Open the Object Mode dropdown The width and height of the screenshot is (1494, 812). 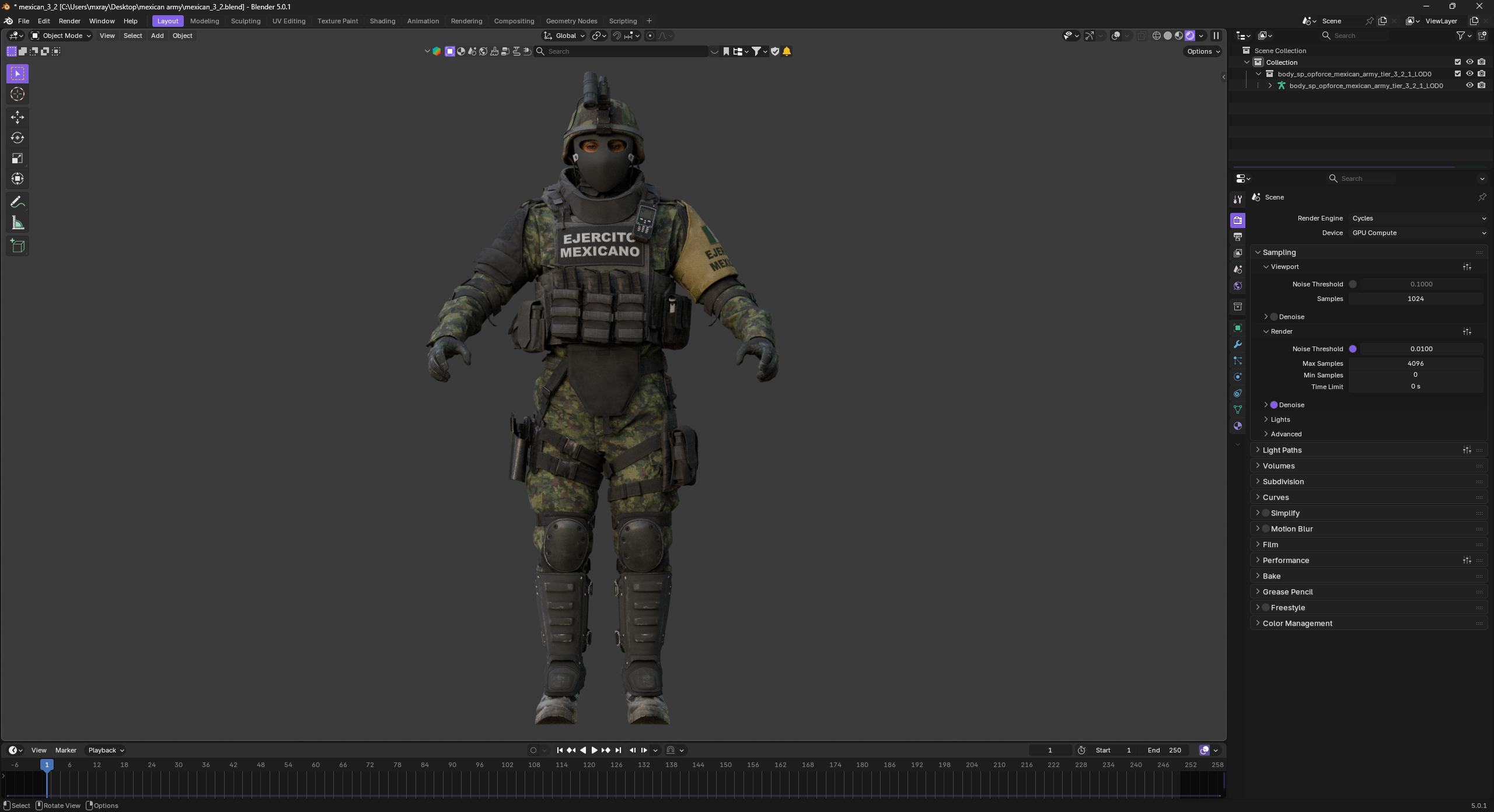click(x=61, y=36)
